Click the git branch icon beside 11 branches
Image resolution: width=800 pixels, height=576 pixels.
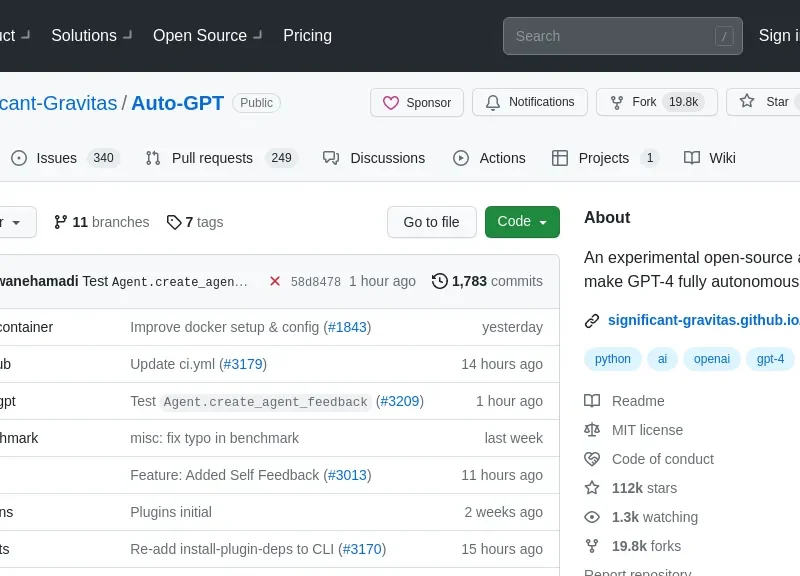point(60,222)
